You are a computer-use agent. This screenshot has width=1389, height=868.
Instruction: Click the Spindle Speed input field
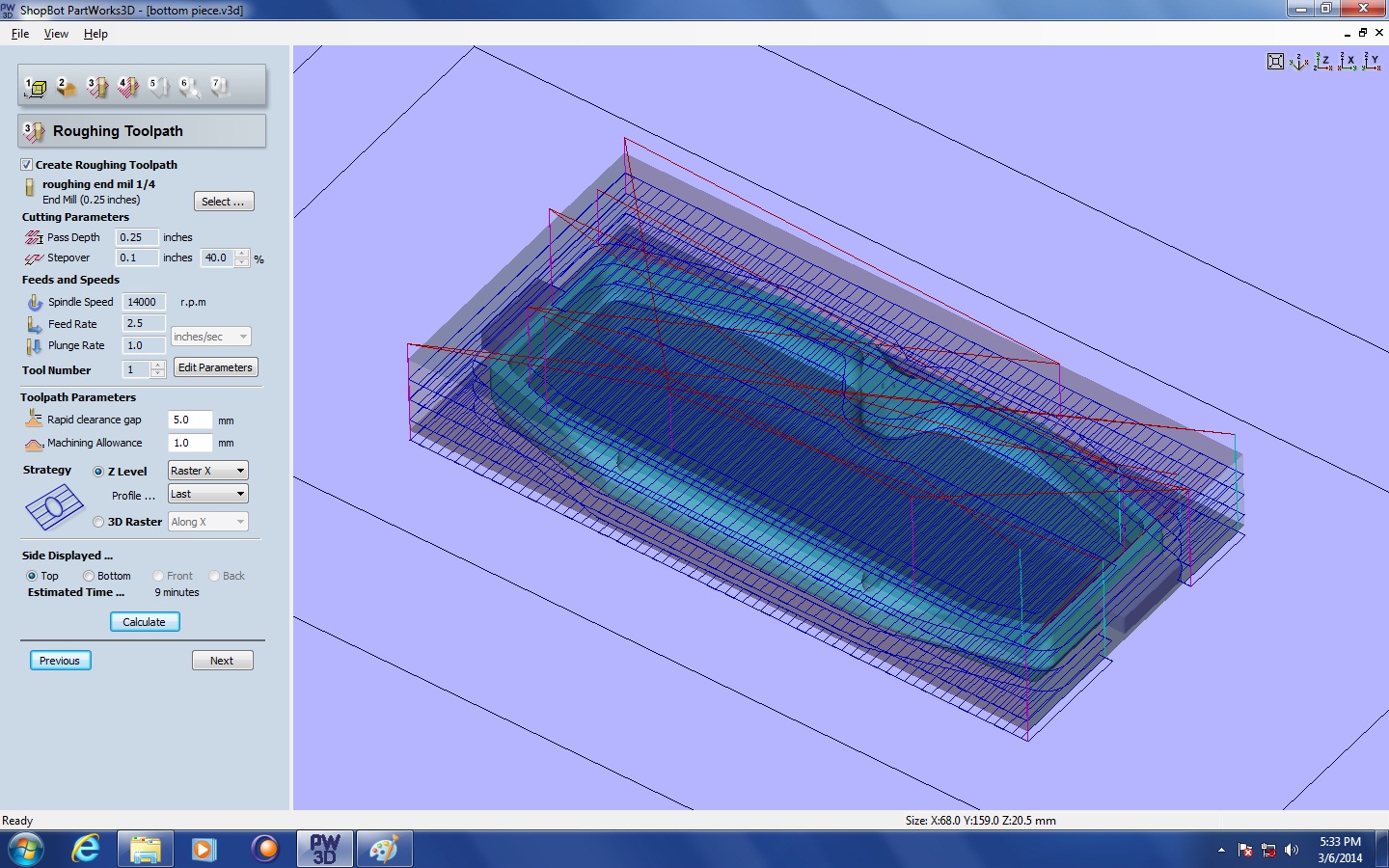[145, 302]
